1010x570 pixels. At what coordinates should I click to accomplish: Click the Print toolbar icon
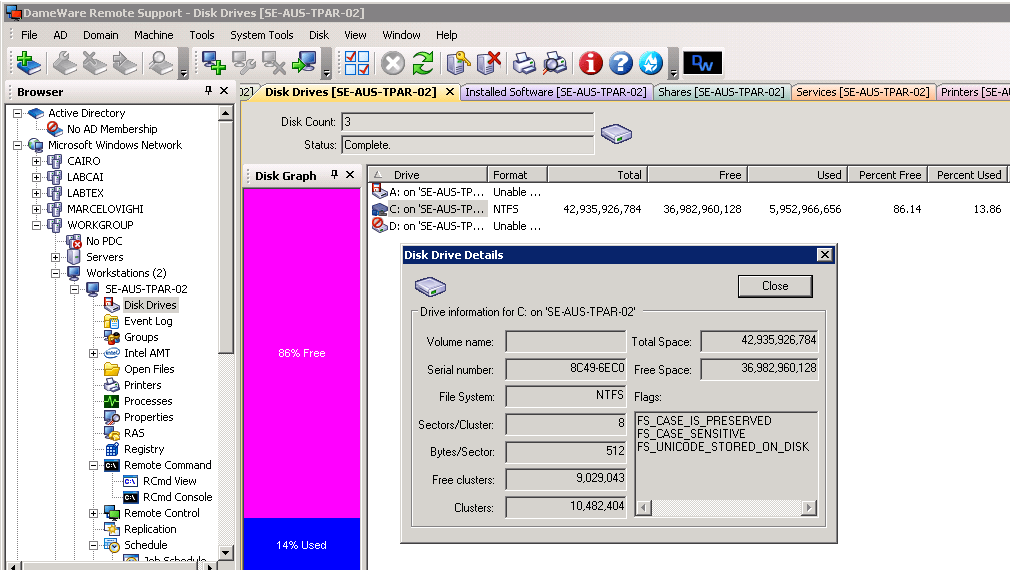[524, 62]
